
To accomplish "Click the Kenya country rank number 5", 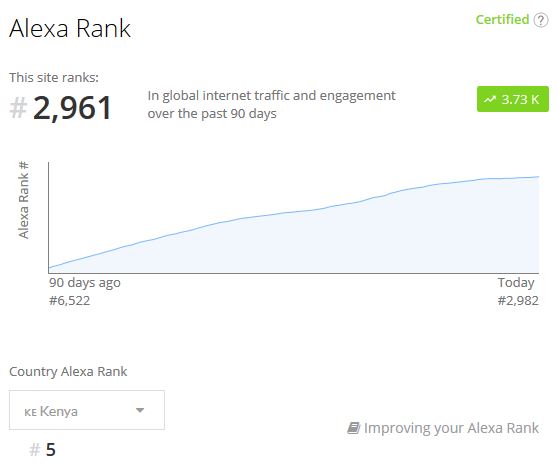I will click(50, 450).
